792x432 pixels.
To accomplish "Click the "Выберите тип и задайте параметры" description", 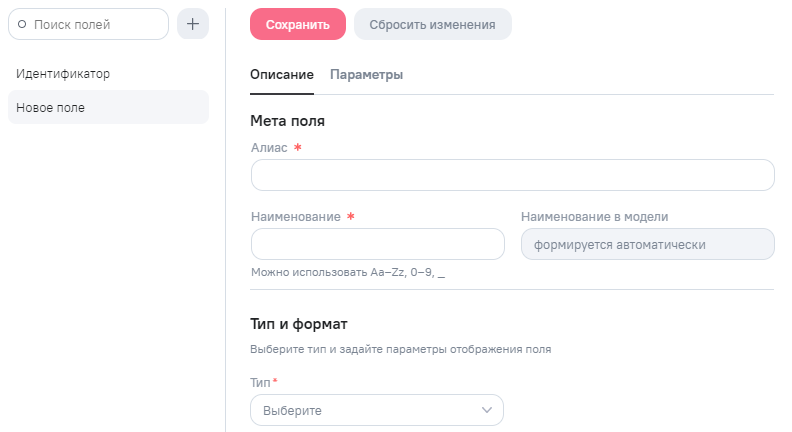I will tap(400, 350).
